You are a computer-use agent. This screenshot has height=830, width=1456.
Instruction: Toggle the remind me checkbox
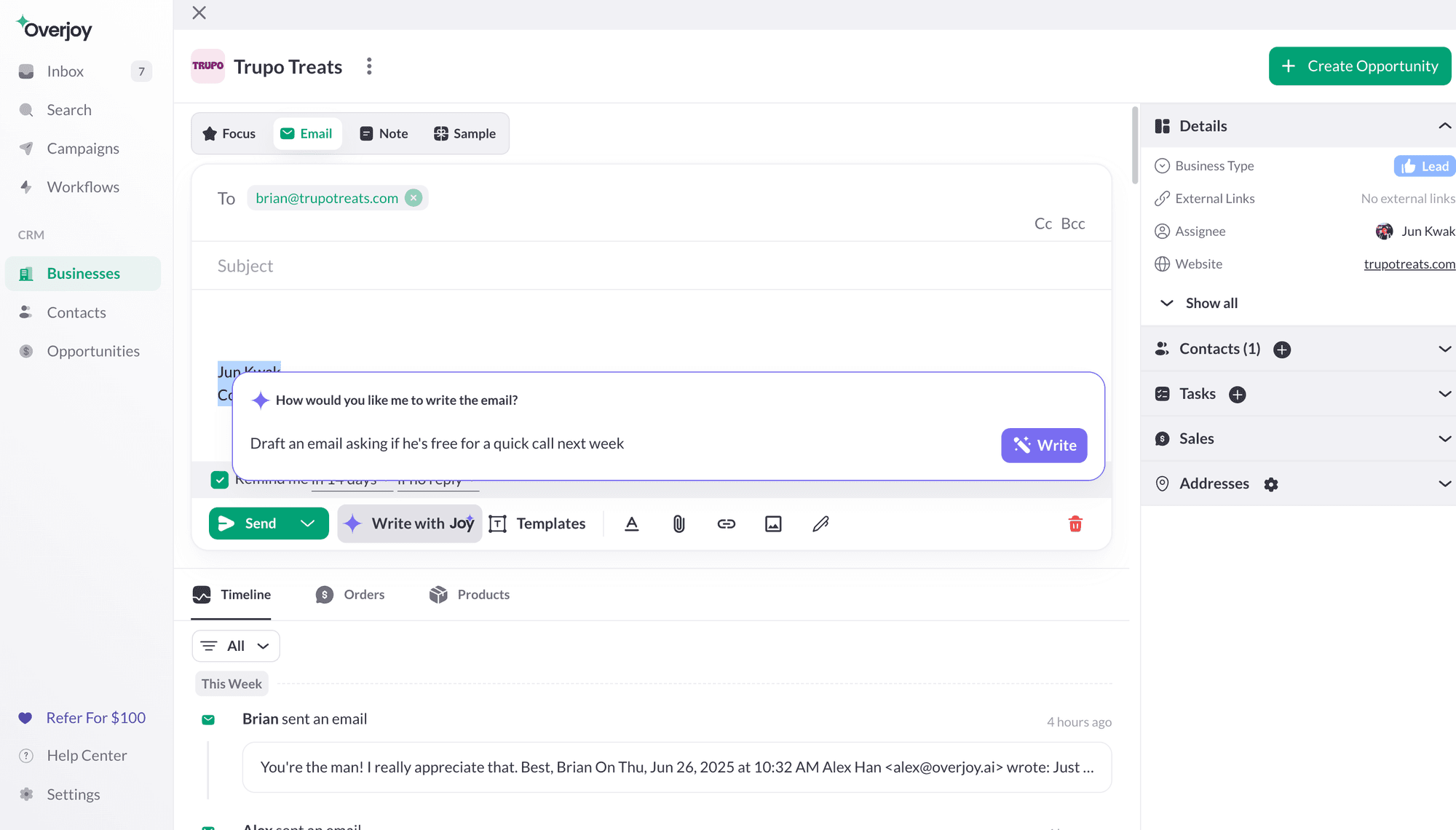click(x=219, y=480)
